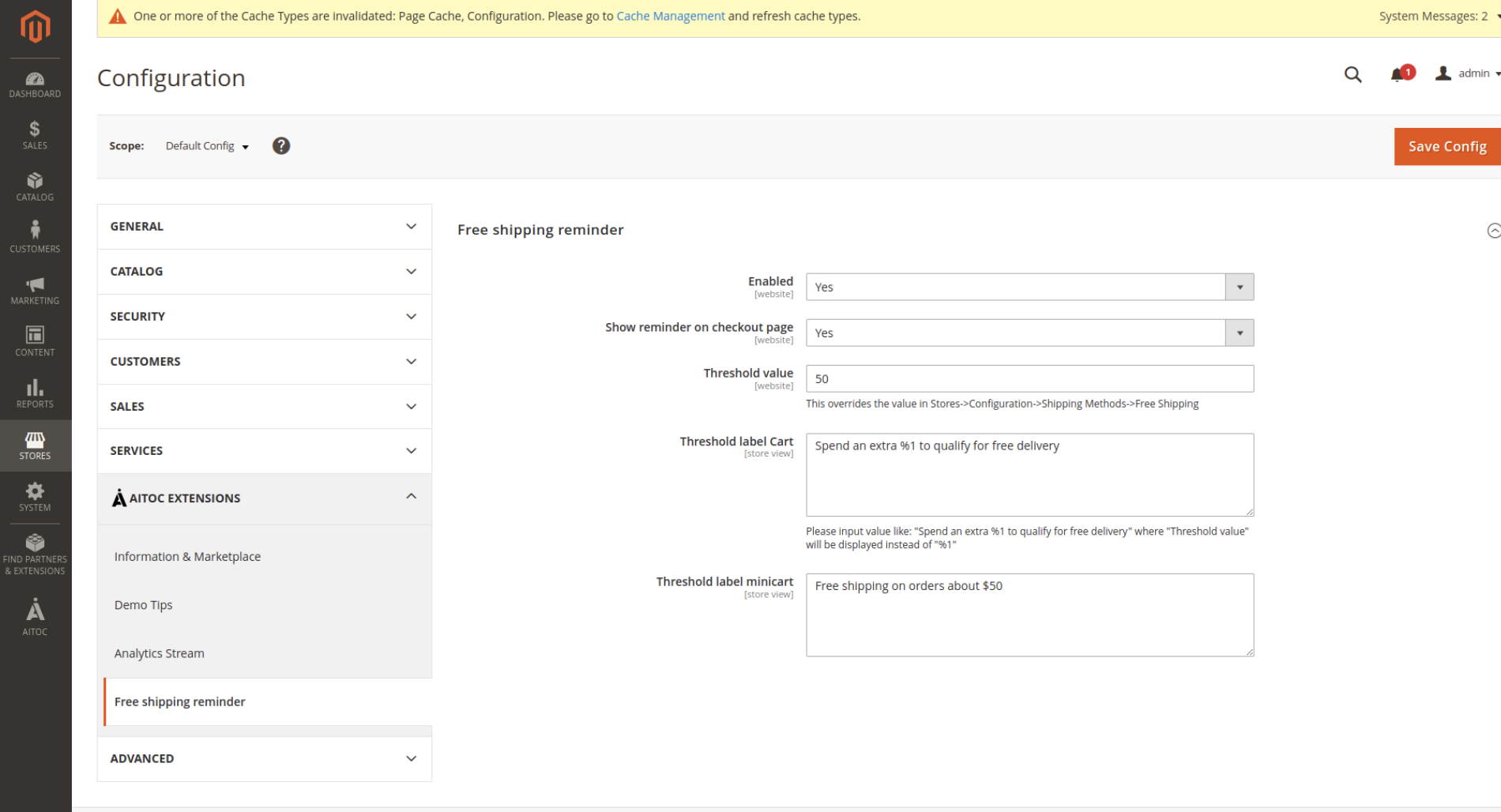Expand the CATALOG configuration section

264,272
